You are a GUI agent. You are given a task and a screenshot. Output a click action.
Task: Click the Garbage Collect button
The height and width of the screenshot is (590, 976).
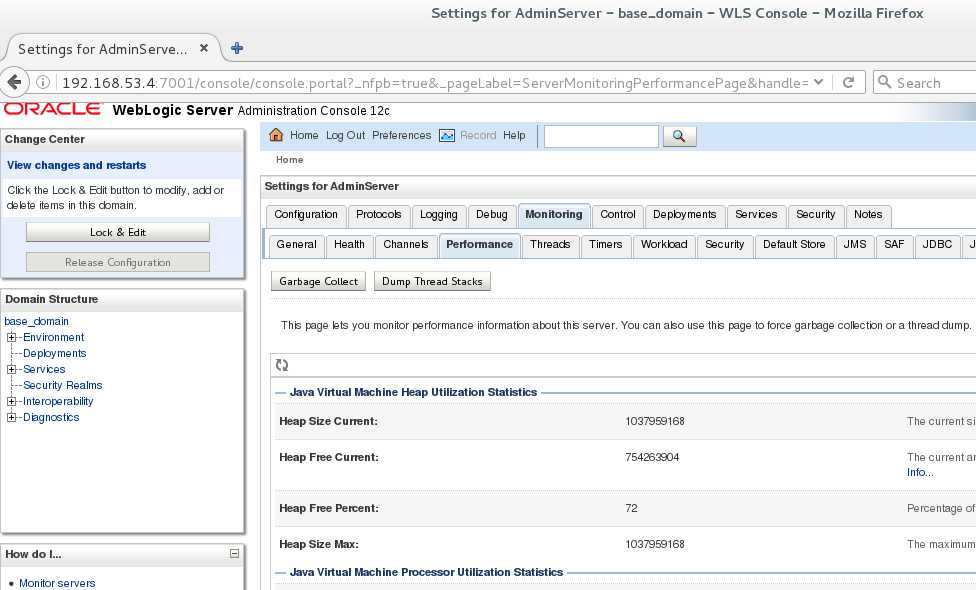[318, 281]
